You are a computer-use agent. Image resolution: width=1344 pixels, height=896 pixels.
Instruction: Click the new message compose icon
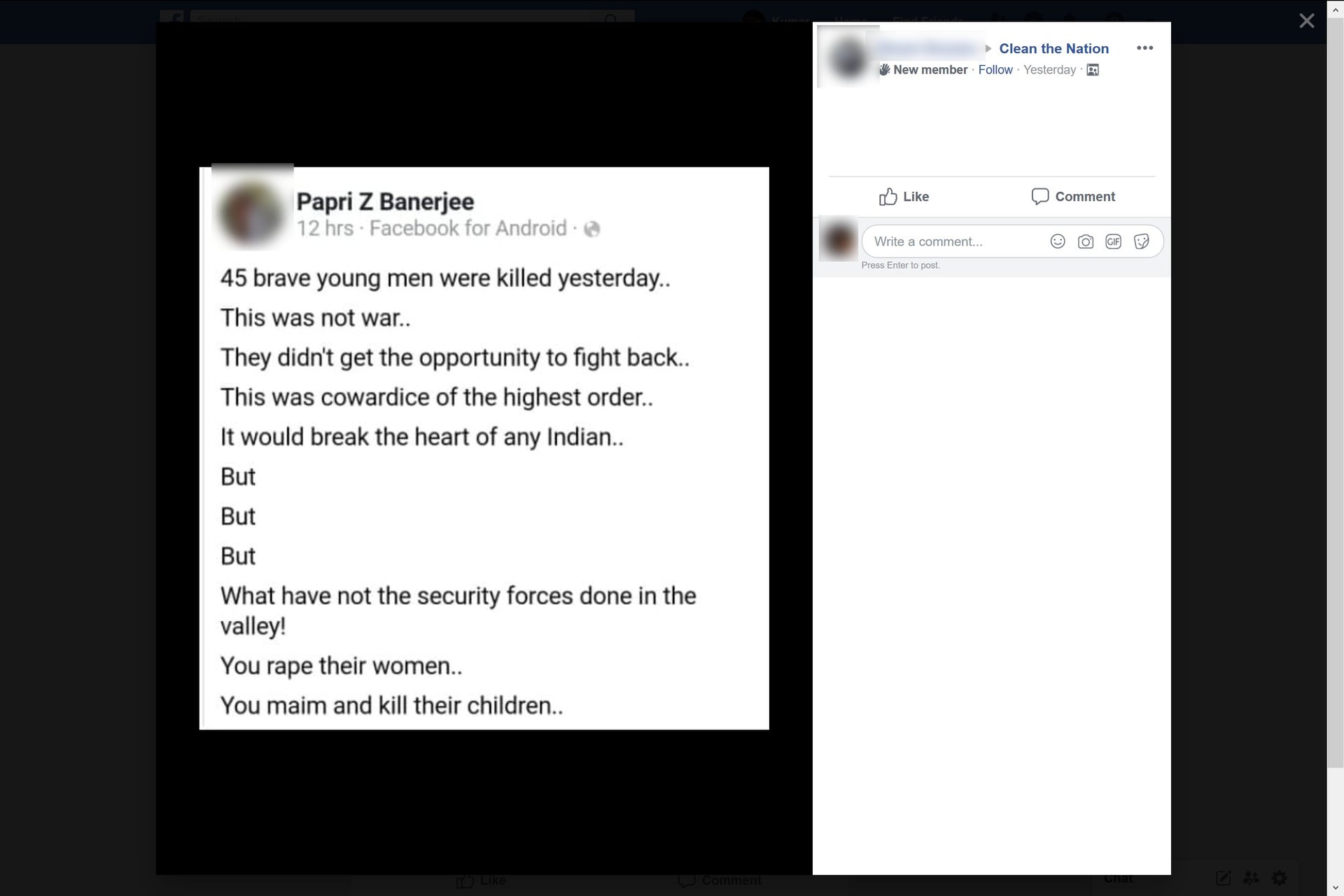1223,878
